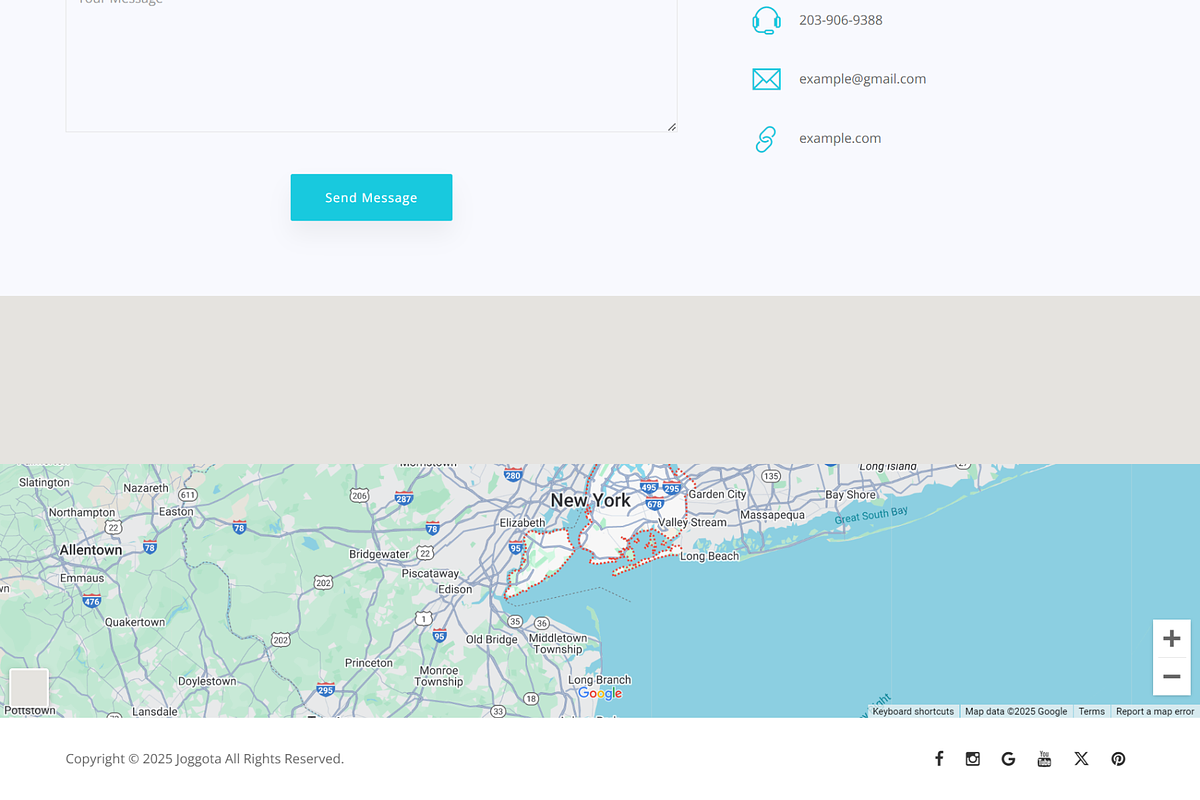Click the Easton map label
1200x800 pixels.
(176, 511)
